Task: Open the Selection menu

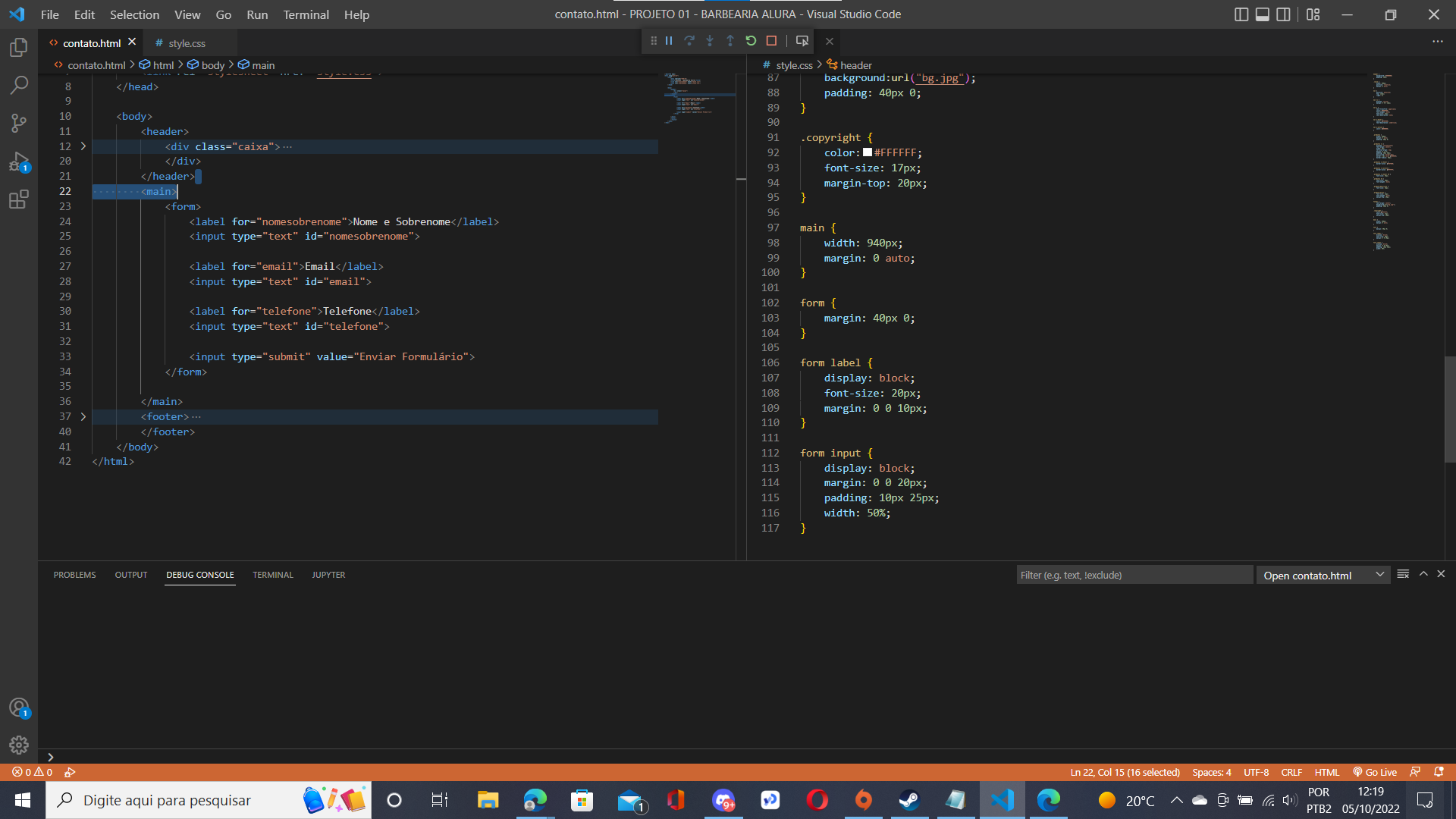Action: pyautogui.click(x=134, y=14)
